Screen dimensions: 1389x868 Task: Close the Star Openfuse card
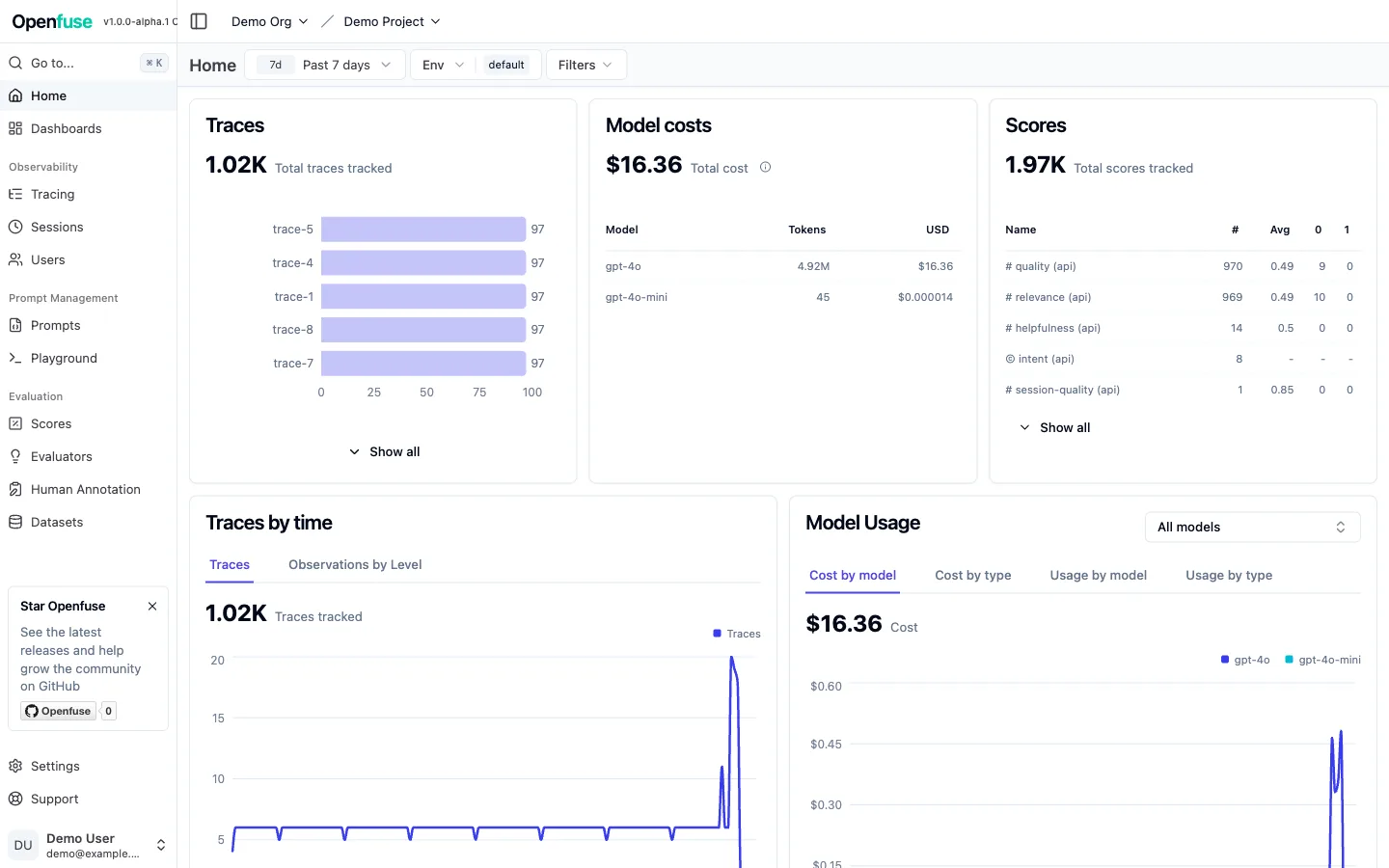(x=152, y=606)
